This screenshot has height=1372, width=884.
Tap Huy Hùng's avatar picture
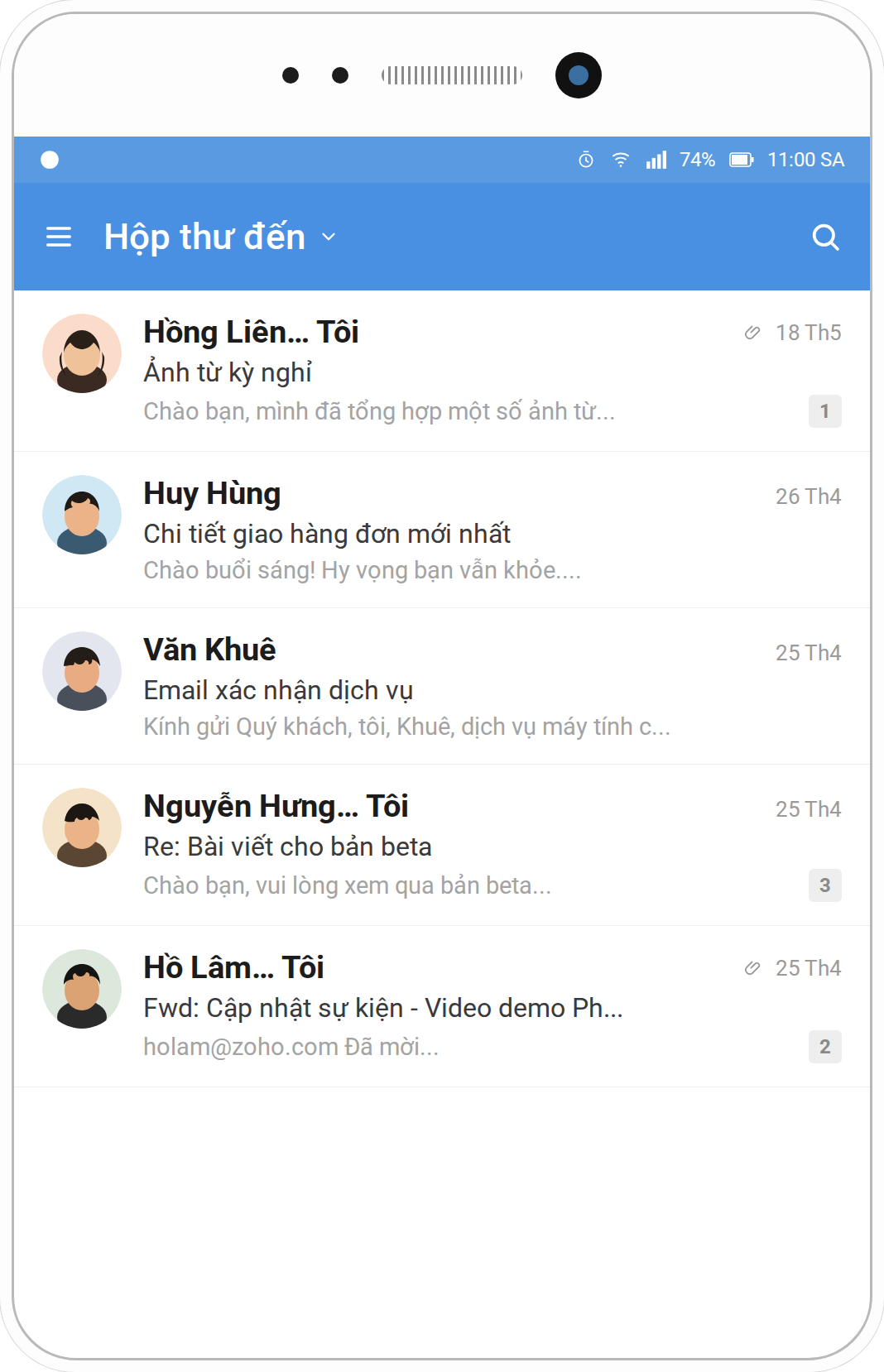82,515
